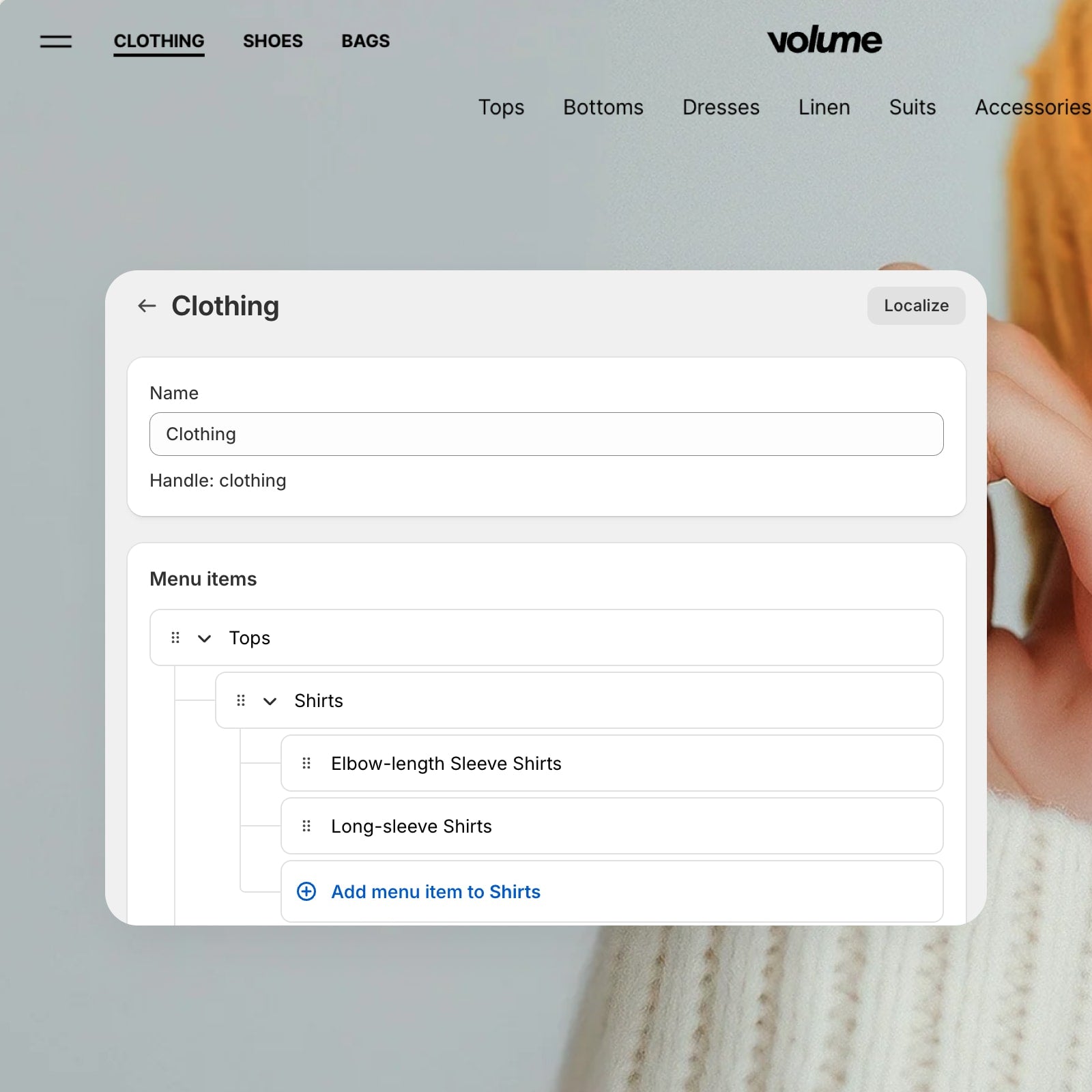Collapse the Tops menu item chevron
Image resolution: width=1092 pixels, height=1092 pixels.
[x=204, y=638]
